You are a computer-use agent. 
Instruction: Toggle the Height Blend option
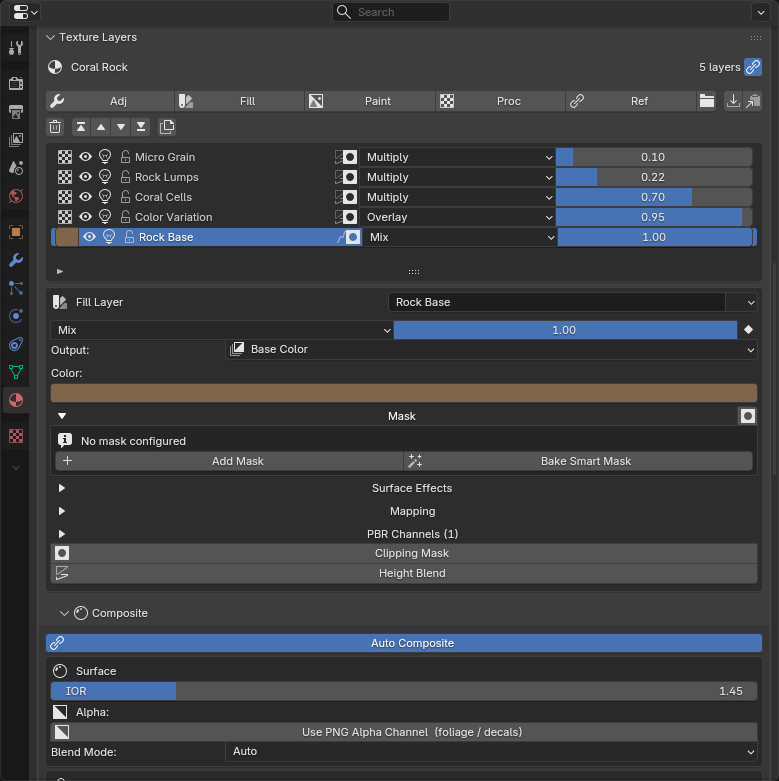404,573
